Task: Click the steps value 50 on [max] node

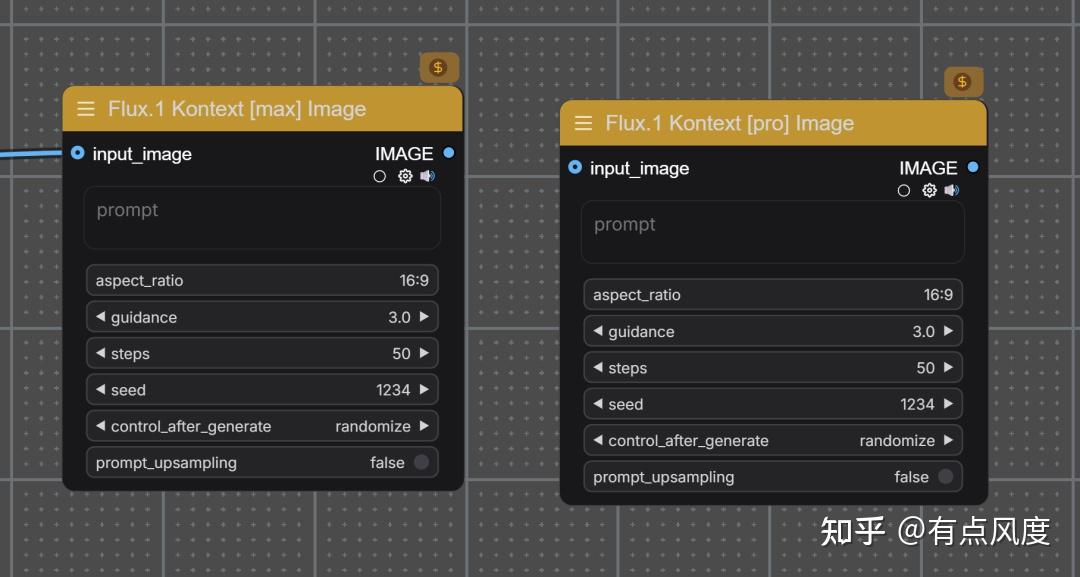Action: (402, 354)
